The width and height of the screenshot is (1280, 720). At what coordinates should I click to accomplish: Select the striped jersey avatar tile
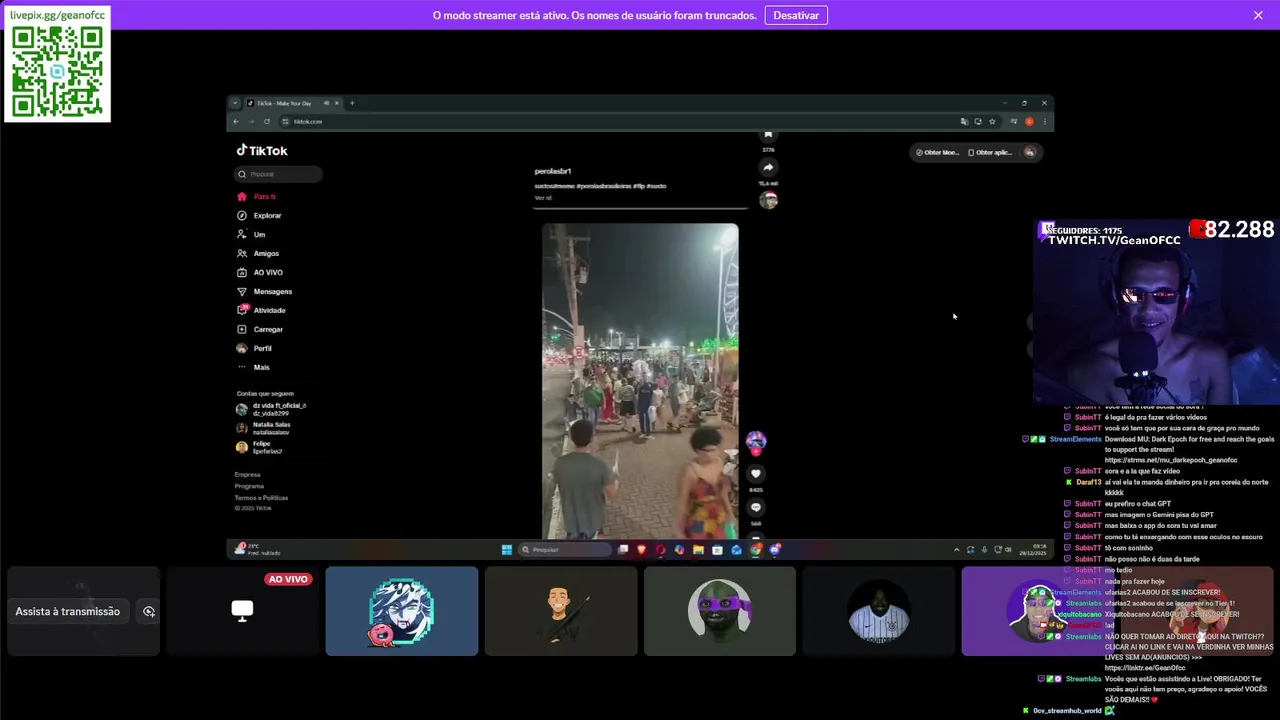[879, 611]
